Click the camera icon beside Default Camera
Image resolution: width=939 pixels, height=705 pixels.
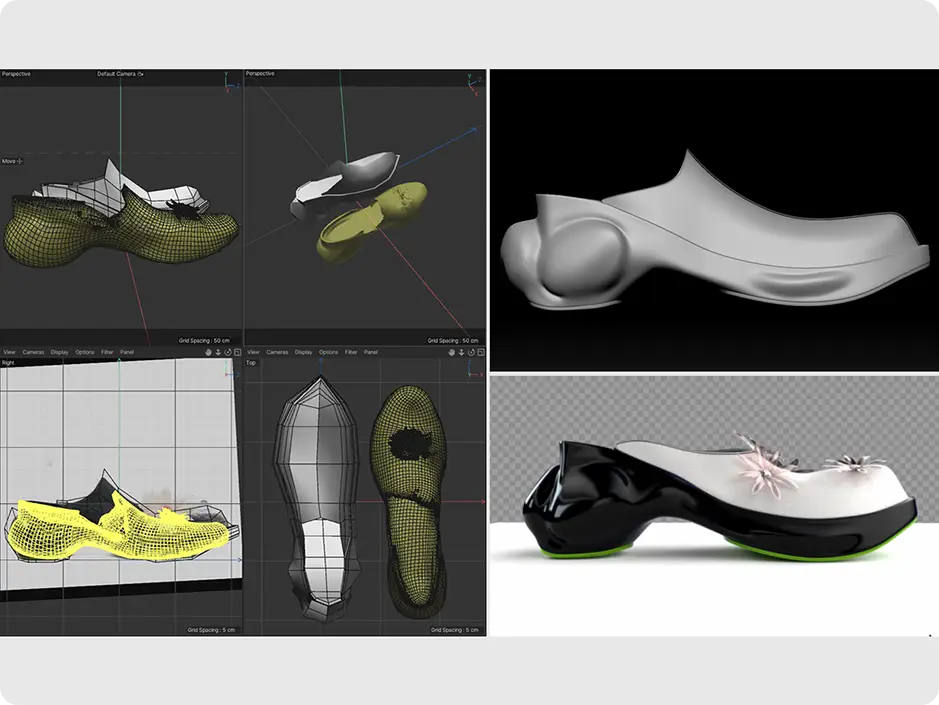[x=141, y=74]
